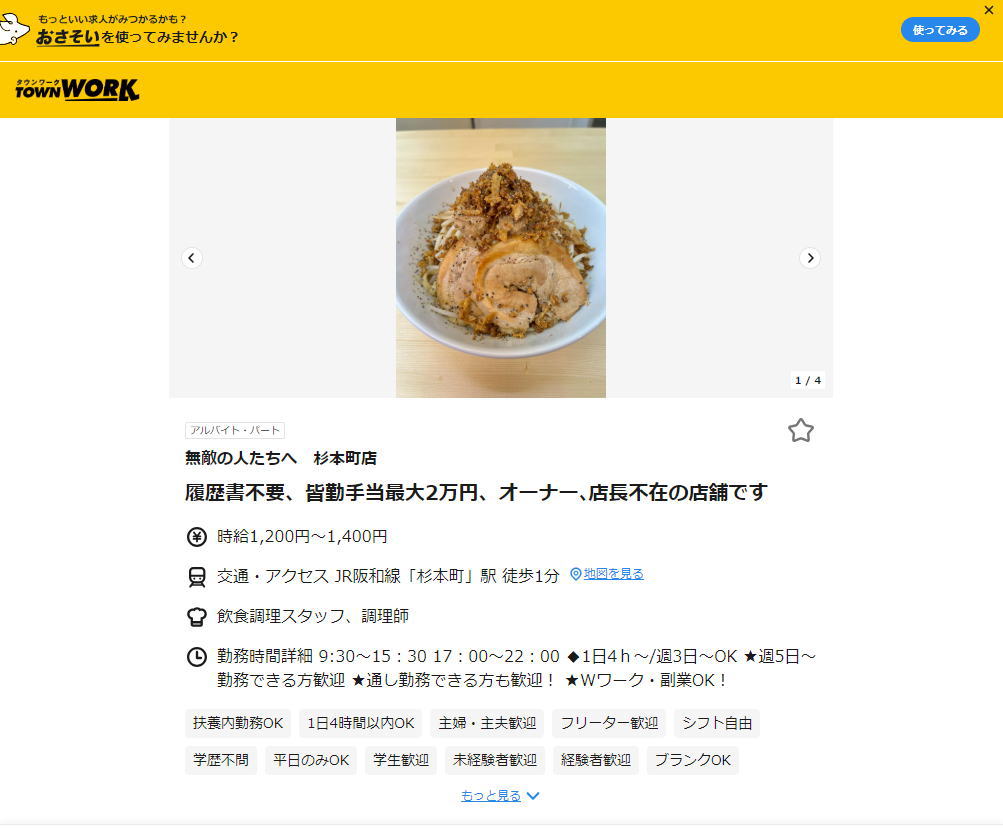Click the TownWork logo
This screenshot has width=1003, height=829.
pos(77,90)
